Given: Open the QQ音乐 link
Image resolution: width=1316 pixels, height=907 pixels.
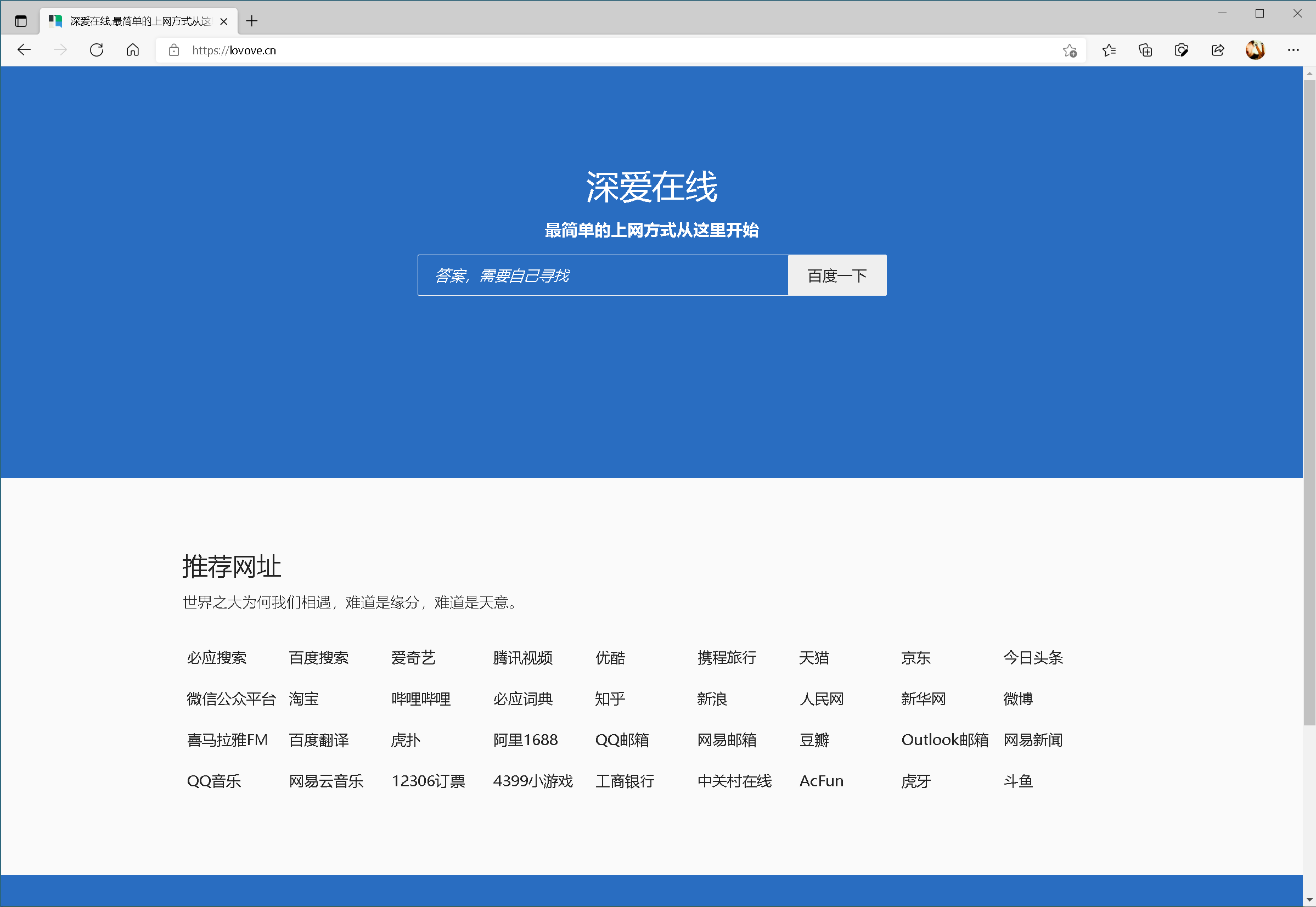Looking at the screenshot, I should (213, 781).
